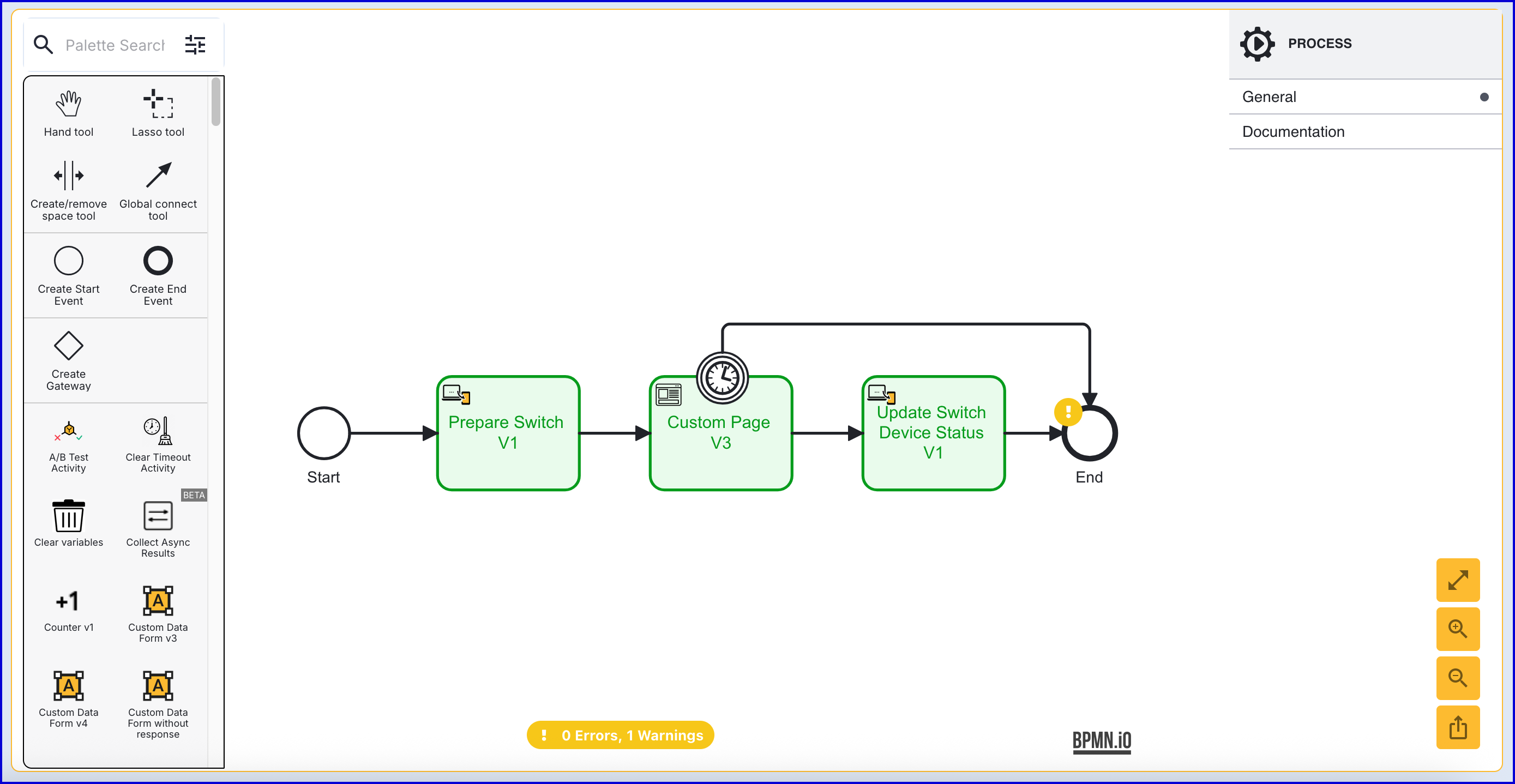This screenshot has height=784, width=1515.
Task: Click the A/B Test Activity icon
Action: click(68, 431)
